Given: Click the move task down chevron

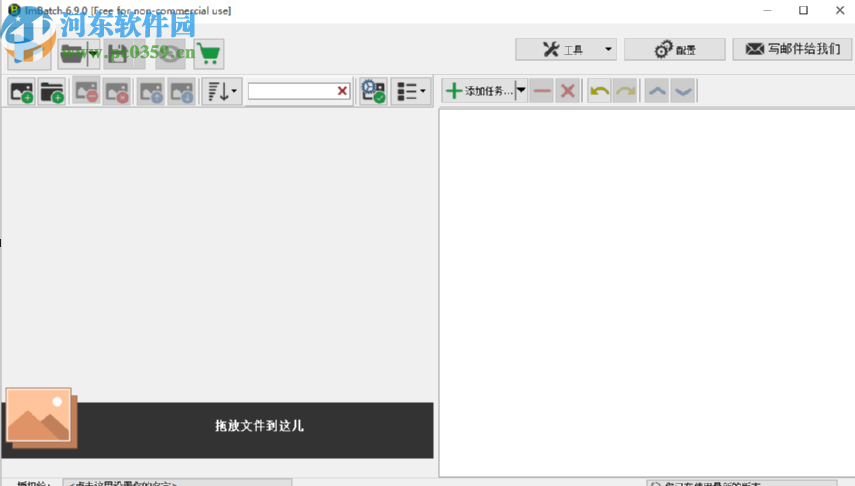Looking at the screenshot, I should [x=683, y=91].
